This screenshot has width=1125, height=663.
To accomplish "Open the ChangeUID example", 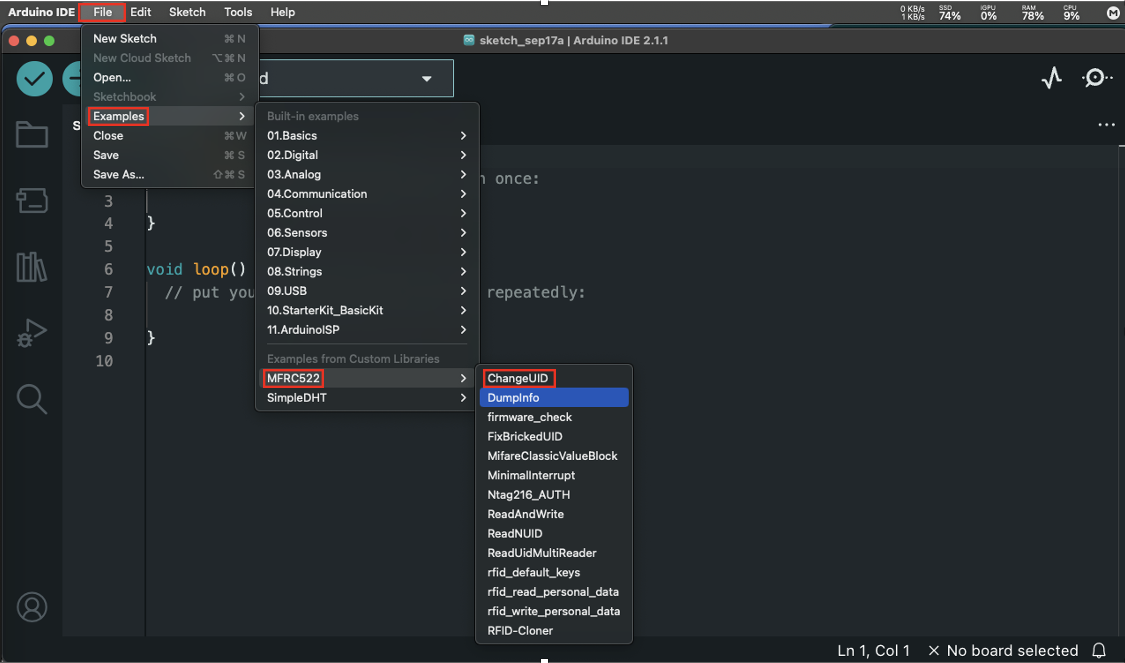I will (554, 378).
